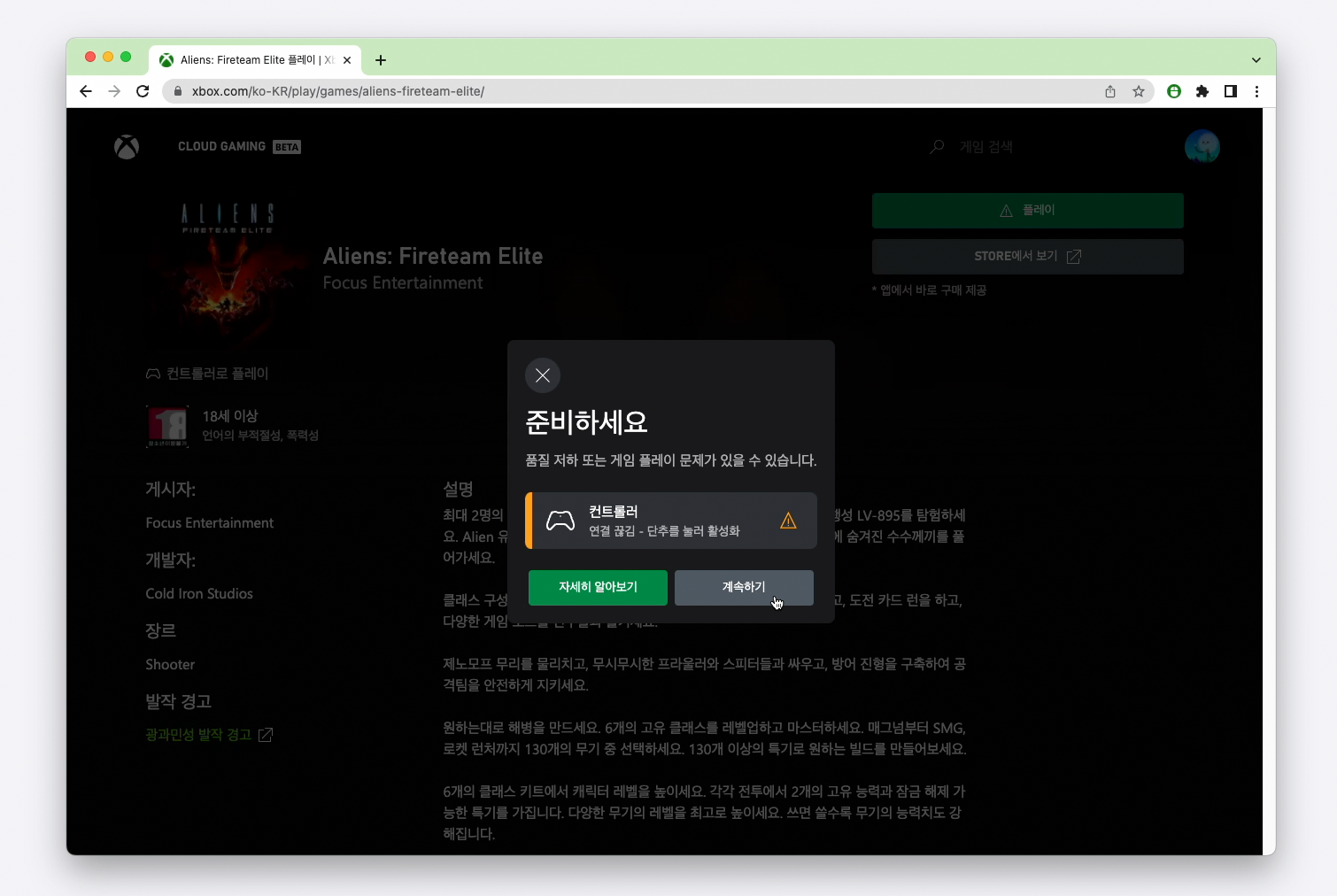Click the controller gamepad icon in dialog
Screen dimensions: 1337x896
pyautogui.click(x=560, y=521)
